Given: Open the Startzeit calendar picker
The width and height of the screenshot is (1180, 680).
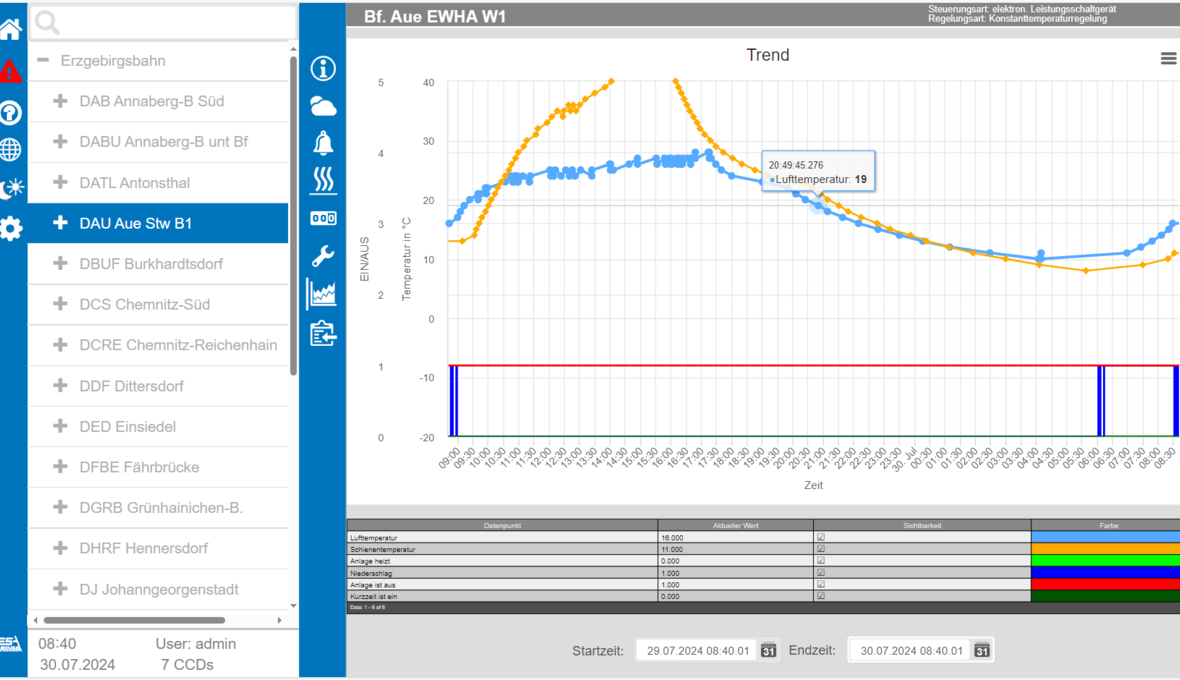Looking at the screenshot, I should [x=768, y=650].
